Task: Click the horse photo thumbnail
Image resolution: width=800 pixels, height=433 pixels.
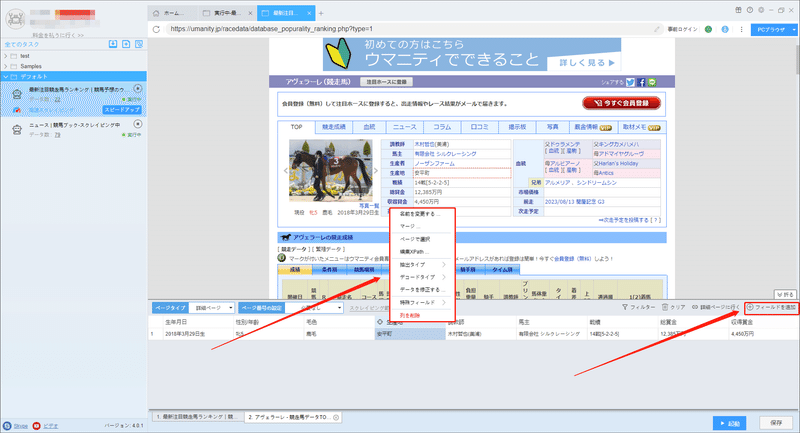Action: (330, 170)
